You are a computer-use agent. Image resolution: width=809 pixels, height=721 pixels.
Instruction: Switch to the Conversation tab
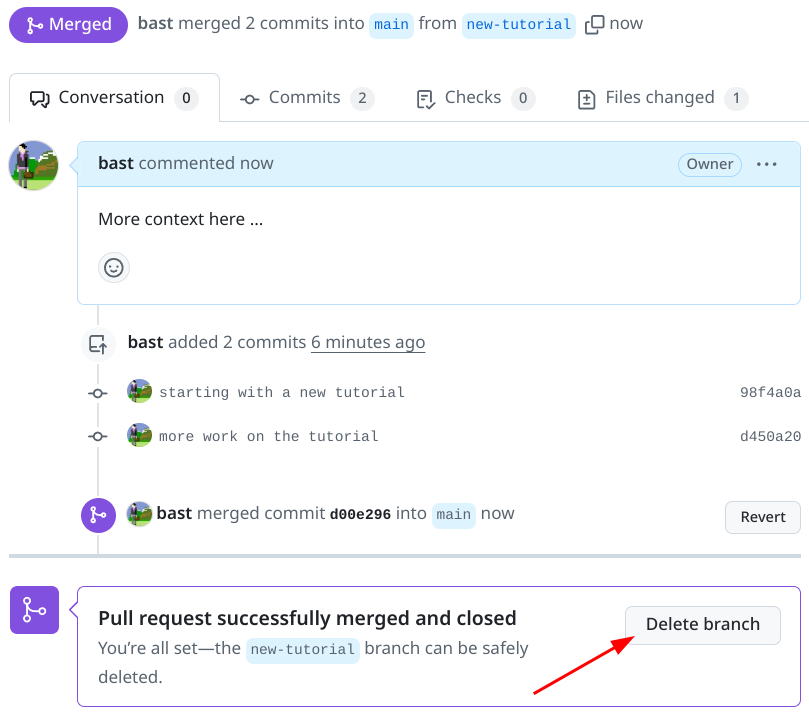click(x=113, y=98)
